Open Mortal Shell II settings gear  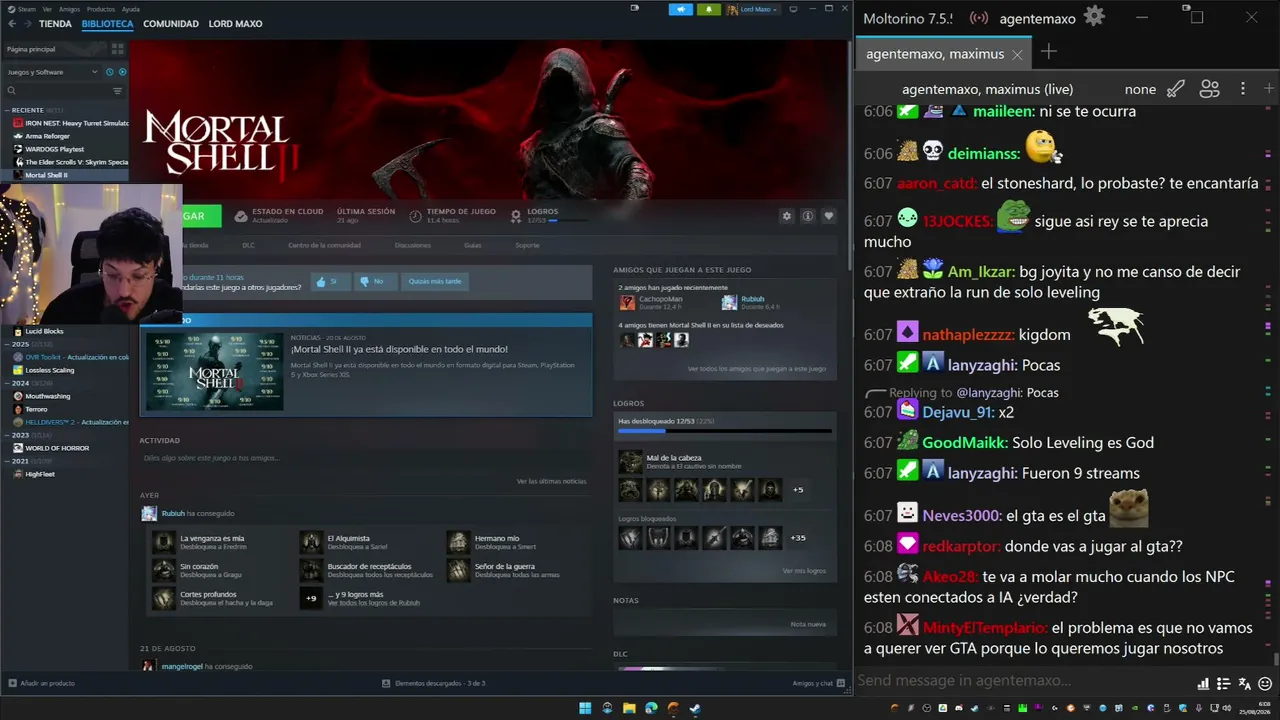click(787, 216)
